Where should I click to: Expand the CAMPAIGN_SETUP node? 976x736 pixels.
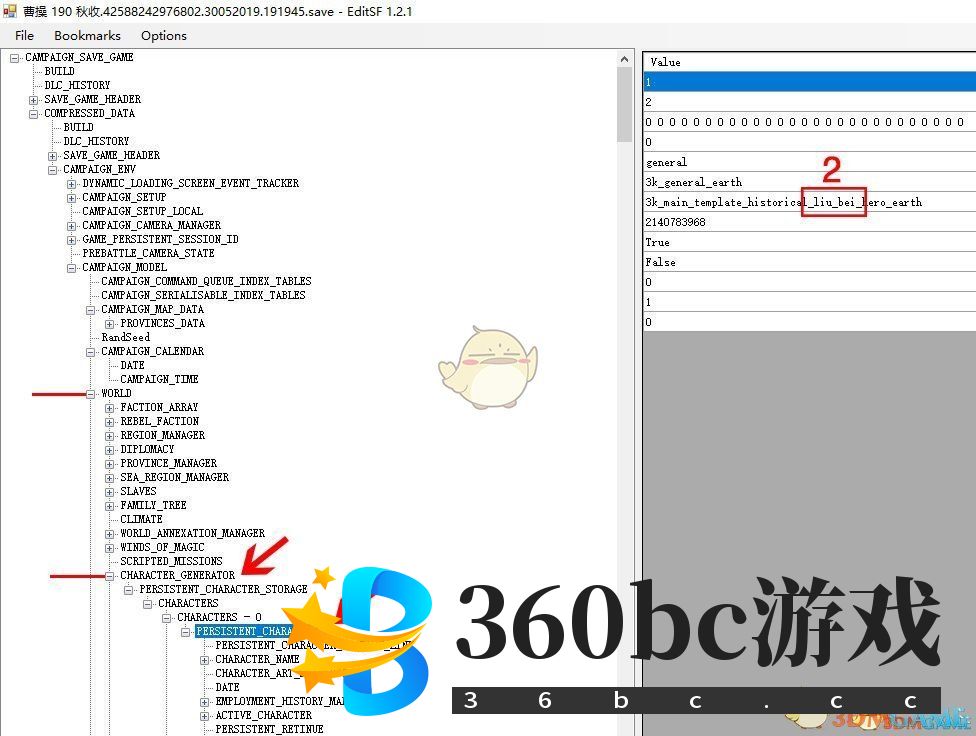pyautogui.click(x=72, y=198)
